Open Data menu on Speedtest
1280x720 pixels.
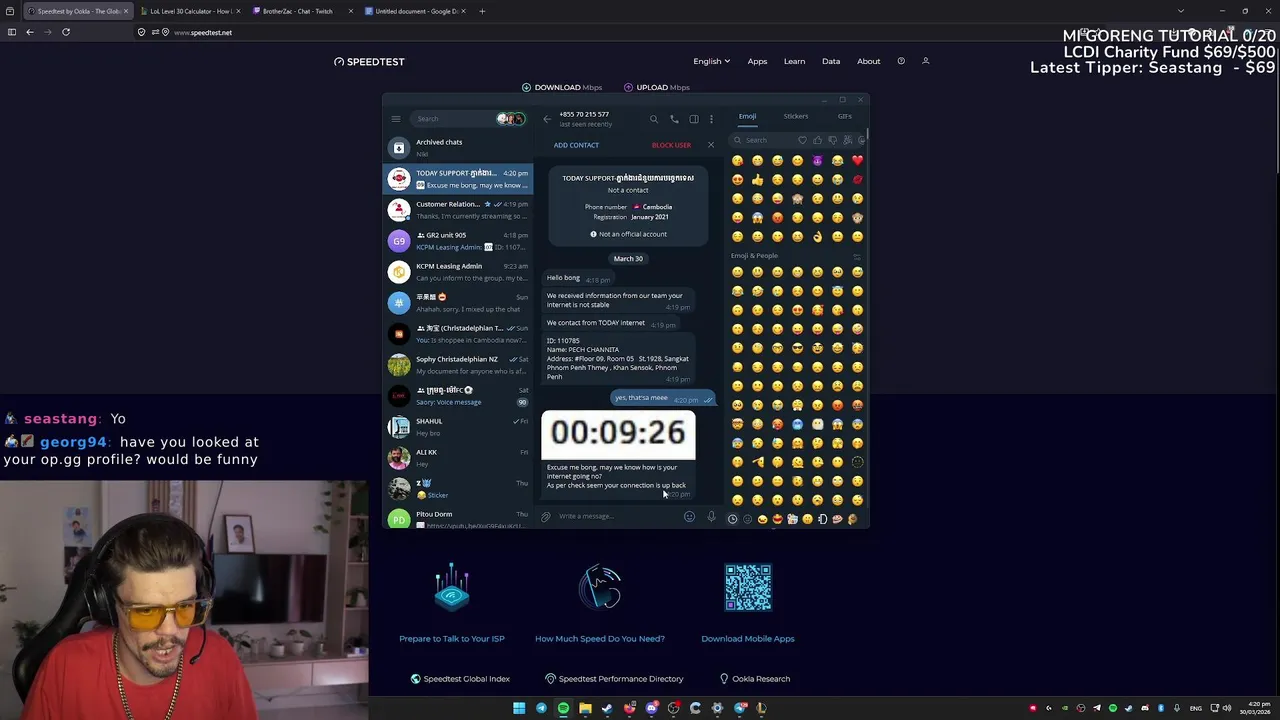pyautogui.click(x=831, y=61)
